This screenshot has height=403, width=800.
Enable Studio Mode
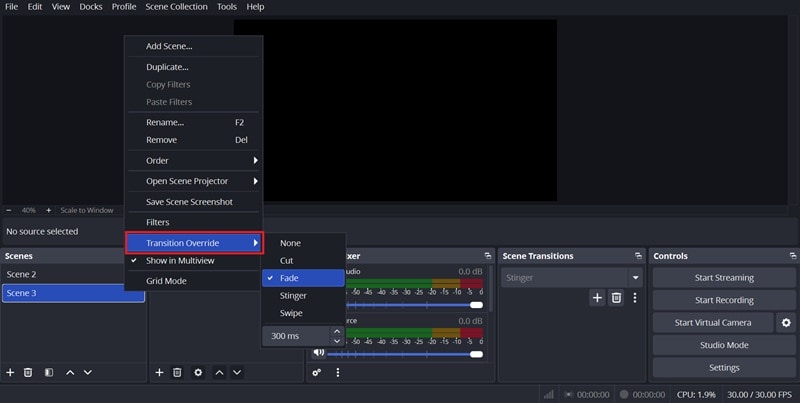(724, 345)
